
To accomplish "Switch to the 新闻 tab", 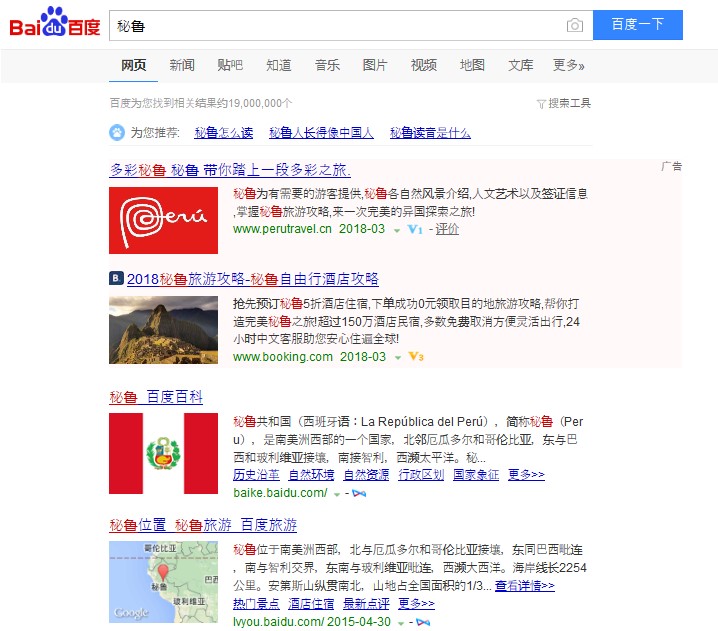I will click(182, 65).
